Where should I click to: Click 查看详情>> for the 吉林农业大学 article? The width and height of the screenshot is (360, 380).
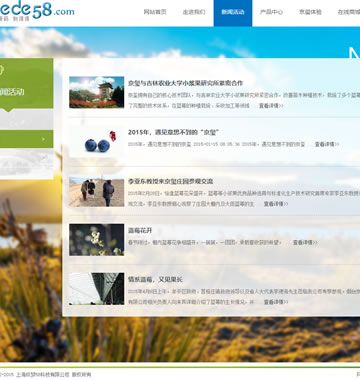(x=271, y=106)
